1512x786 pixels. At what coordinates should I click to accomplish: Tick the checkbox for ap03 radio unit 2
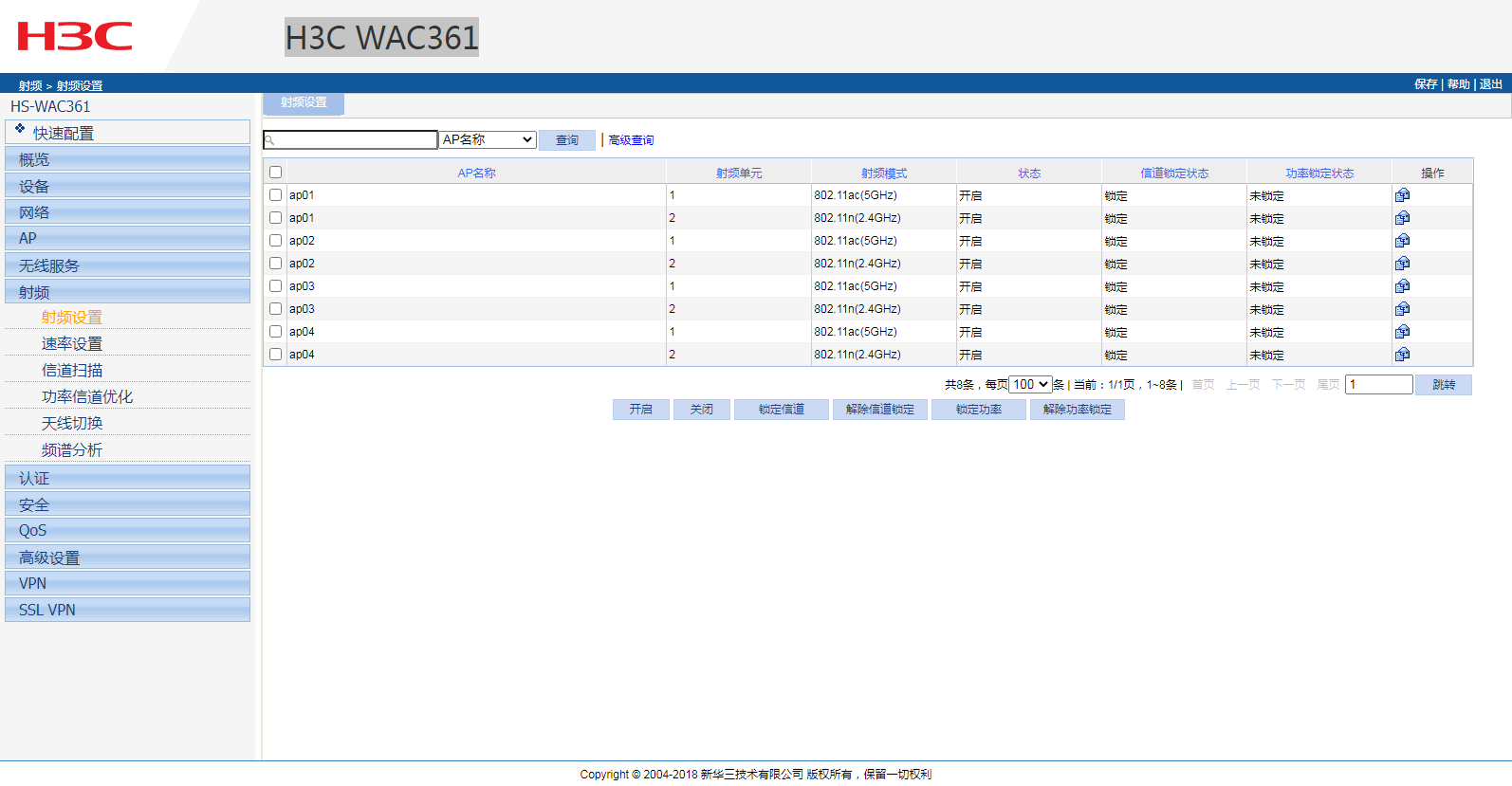pos(275,309)
